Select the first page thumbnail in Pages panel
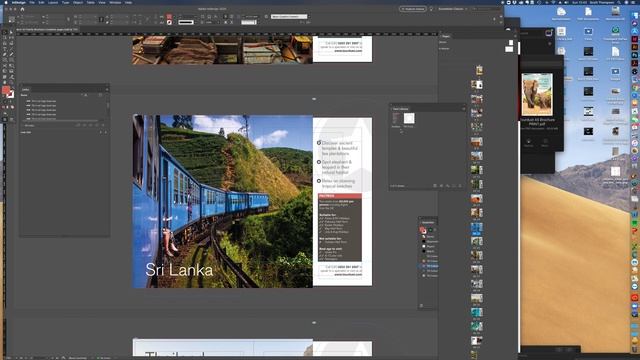 [480, 70]
